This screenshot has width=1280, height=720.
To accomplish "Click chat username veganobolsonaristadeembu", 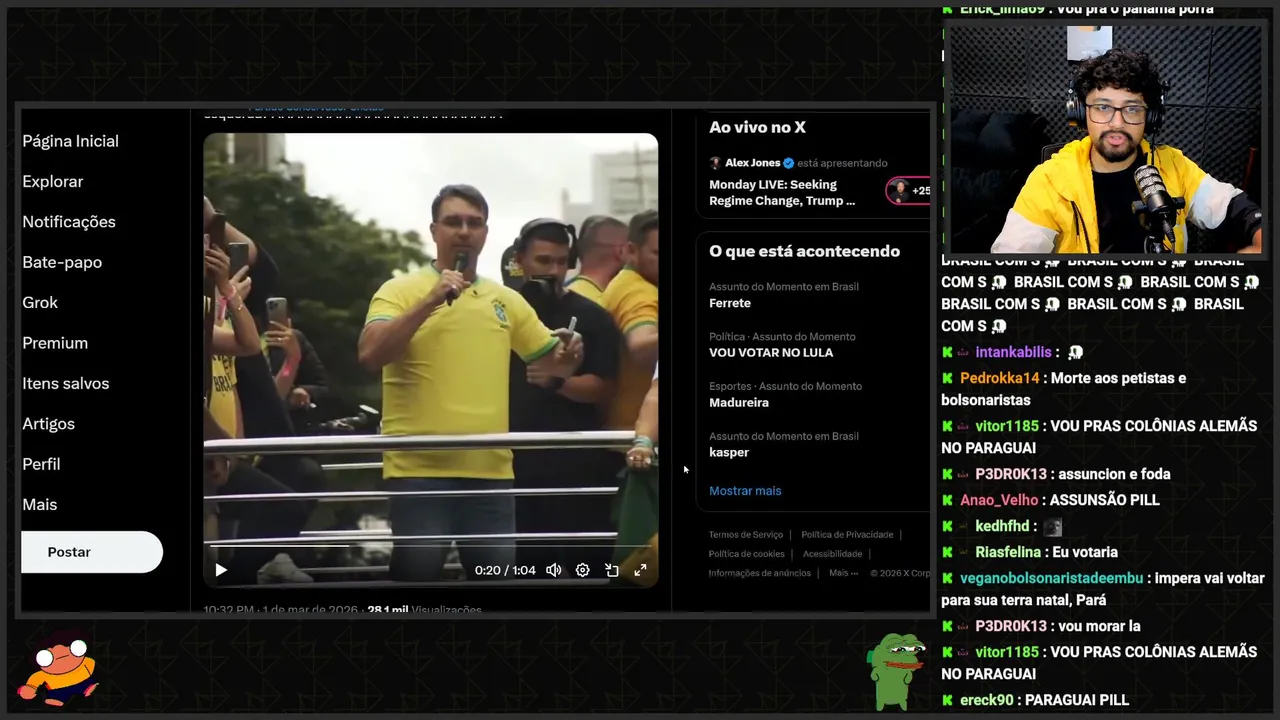I will pyautogui.click(x=1052, y=578).
